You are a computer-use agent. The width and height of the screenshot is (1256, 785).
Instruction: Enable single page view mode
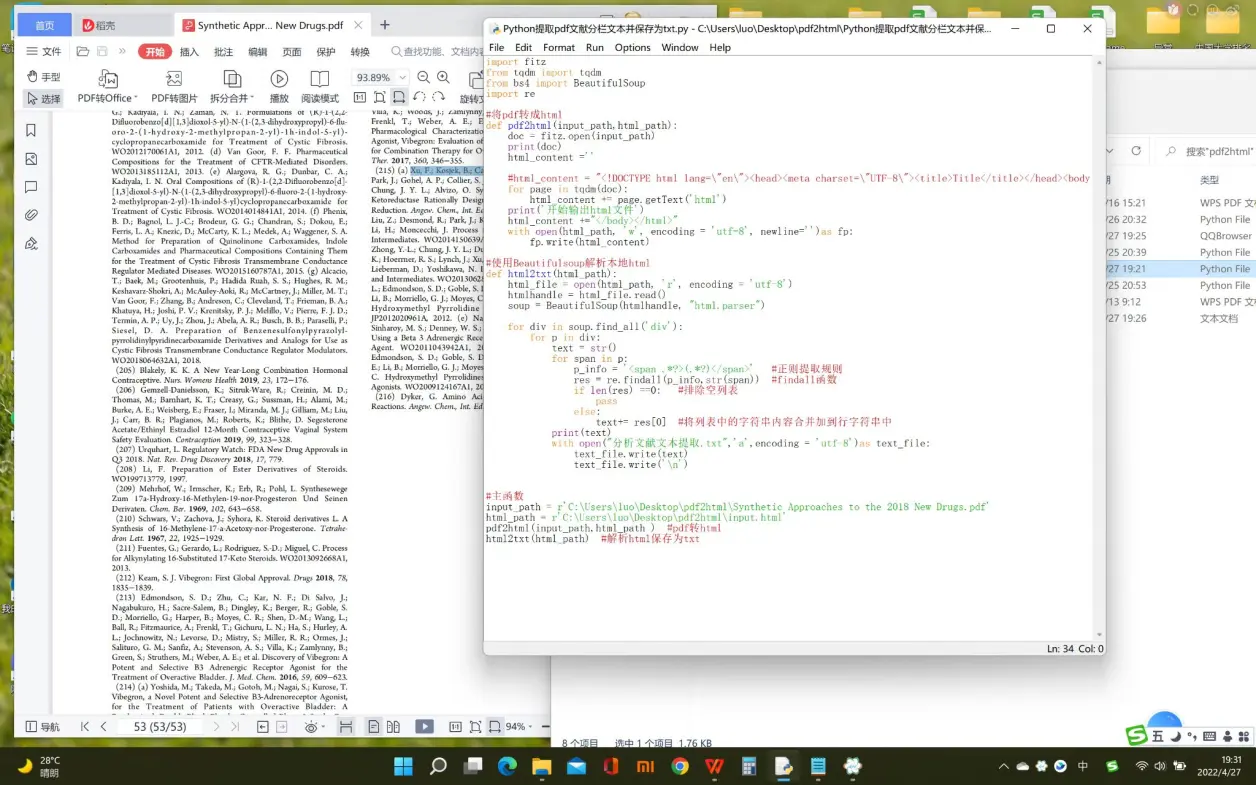coord(373,727)
